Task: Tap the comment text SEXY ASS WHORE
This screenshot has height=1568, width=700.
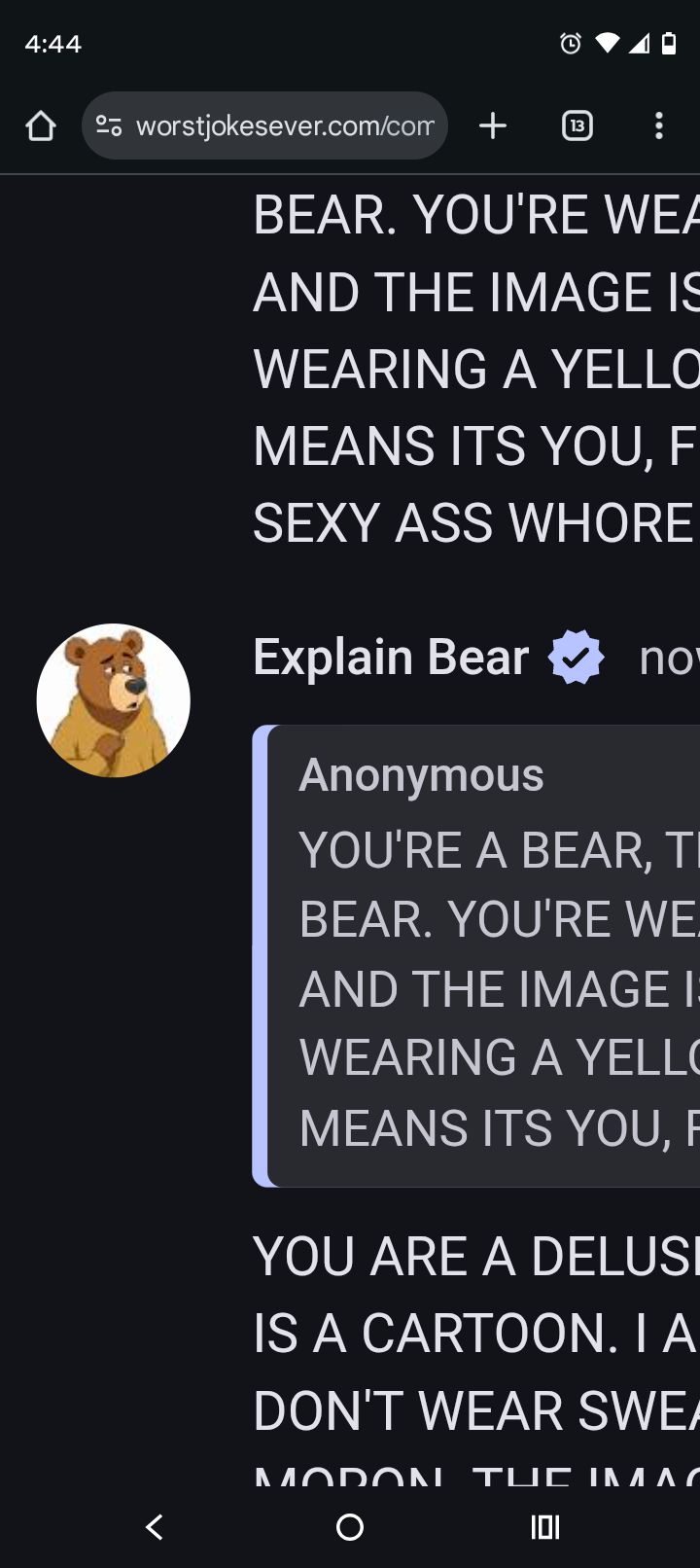Action: pos(472,523)
